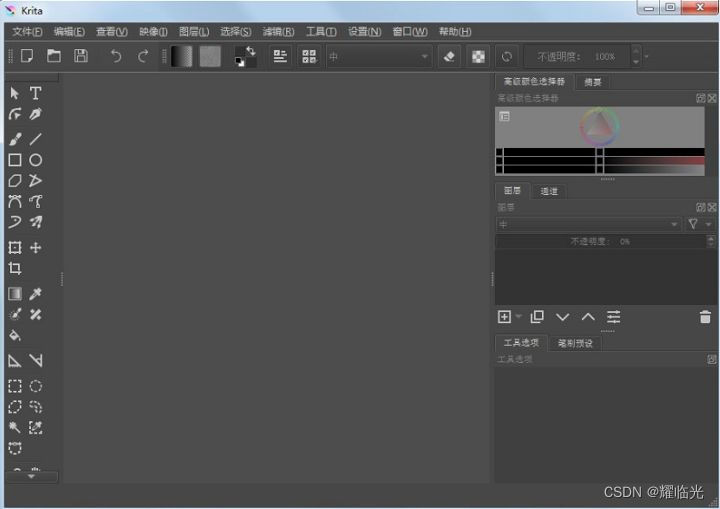Open the blending mode dropdown in toolbar
This screenshot has height=509, width=720.
pyautogui.click(x=379, y=57)
